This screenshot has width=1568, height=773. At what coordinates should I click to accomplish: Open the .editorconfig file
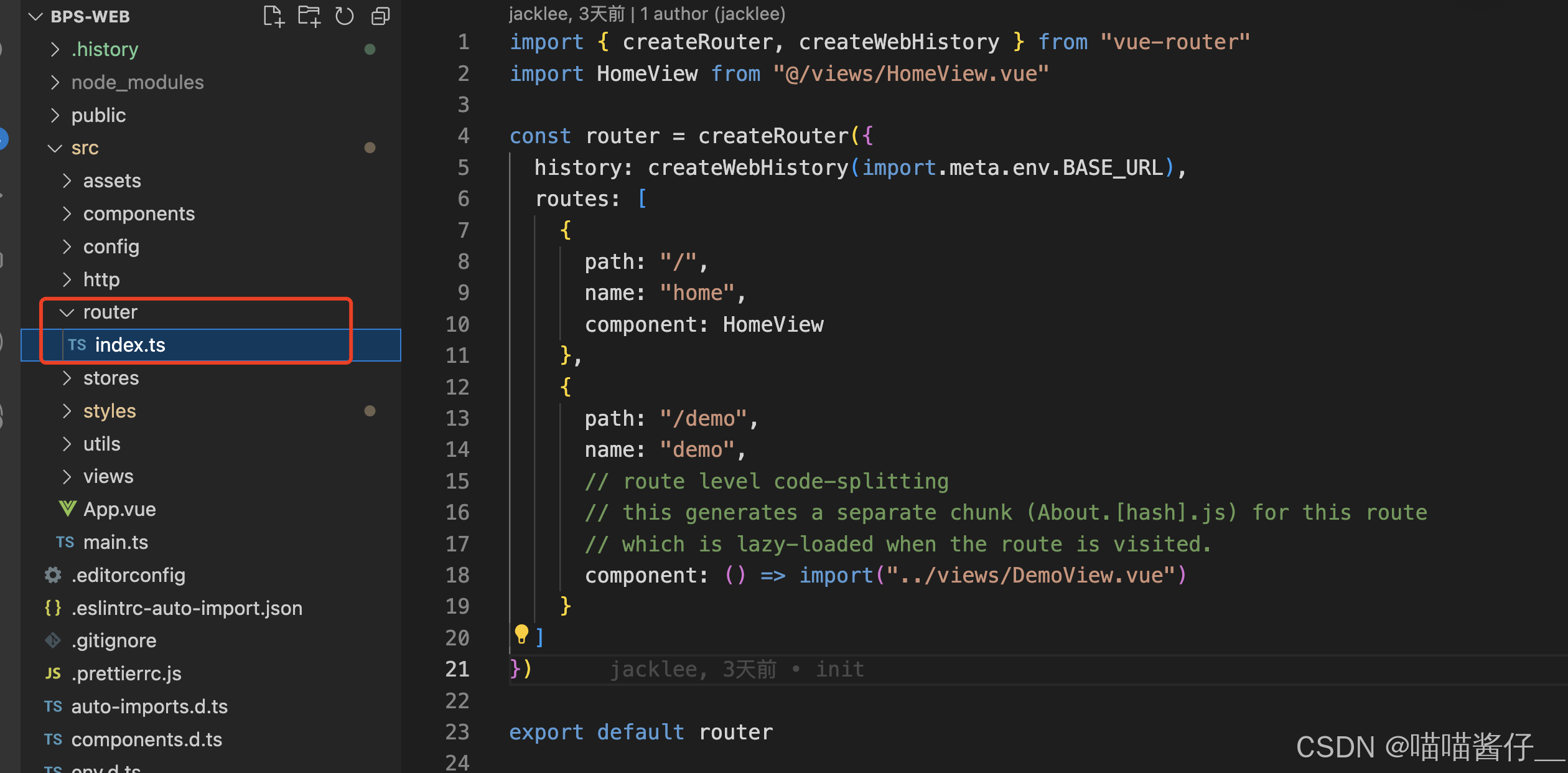128,575
